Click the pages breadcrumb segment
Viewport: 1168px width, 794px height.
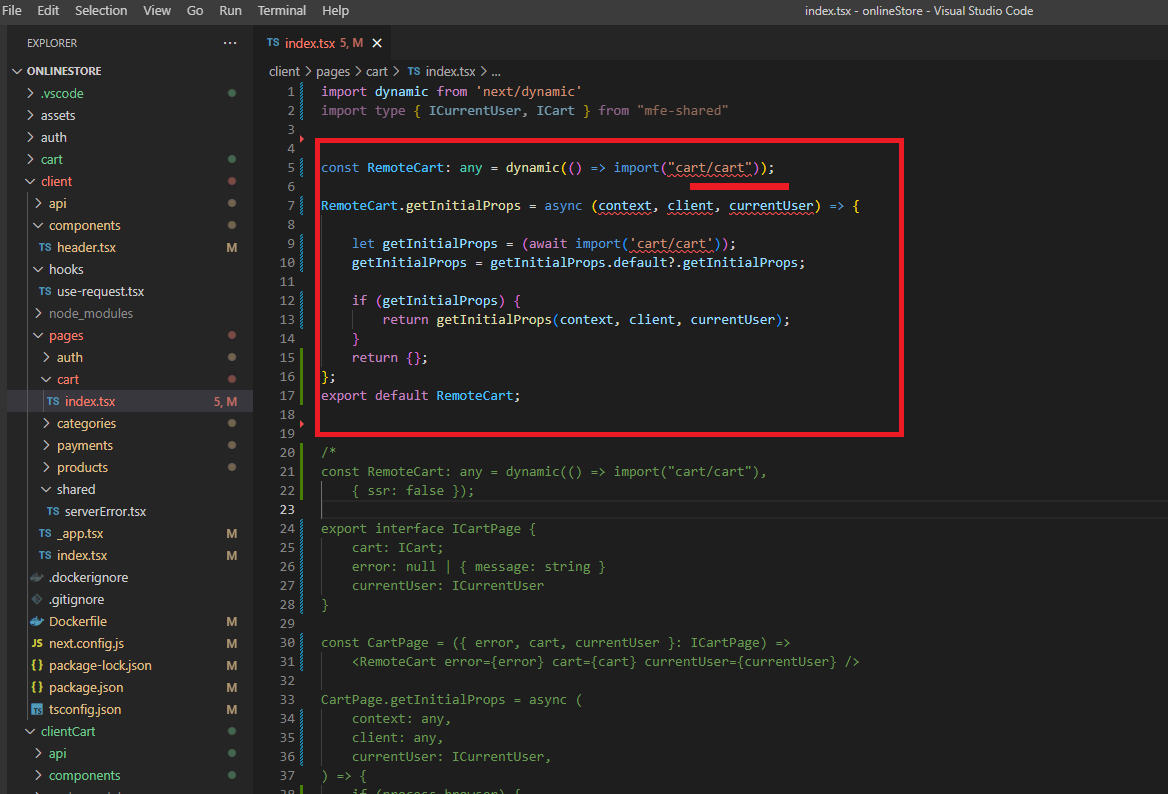point(333,71)
